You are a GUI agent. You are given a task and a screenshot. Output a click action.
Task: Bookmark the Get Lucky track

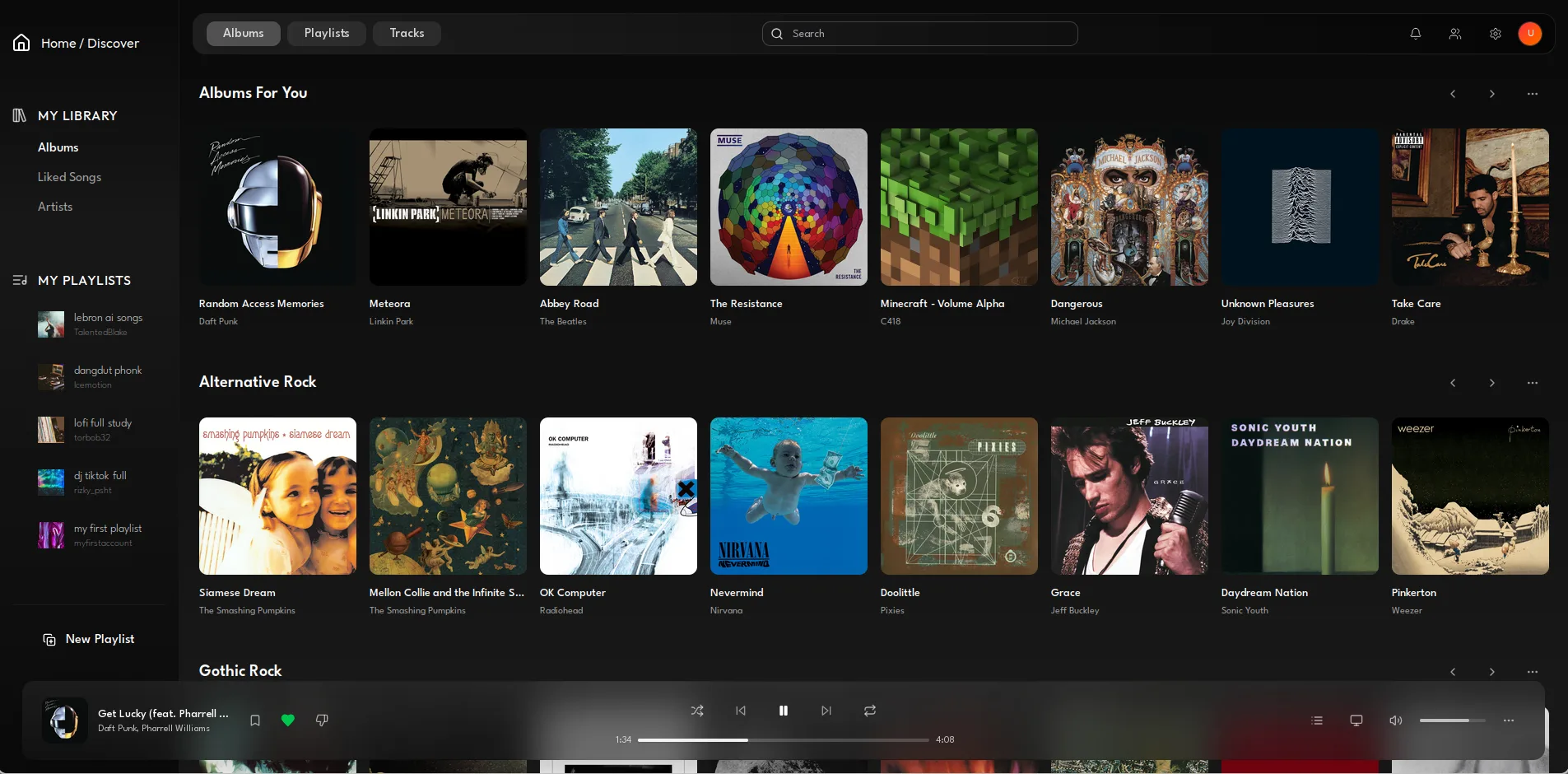pos(255,720)
